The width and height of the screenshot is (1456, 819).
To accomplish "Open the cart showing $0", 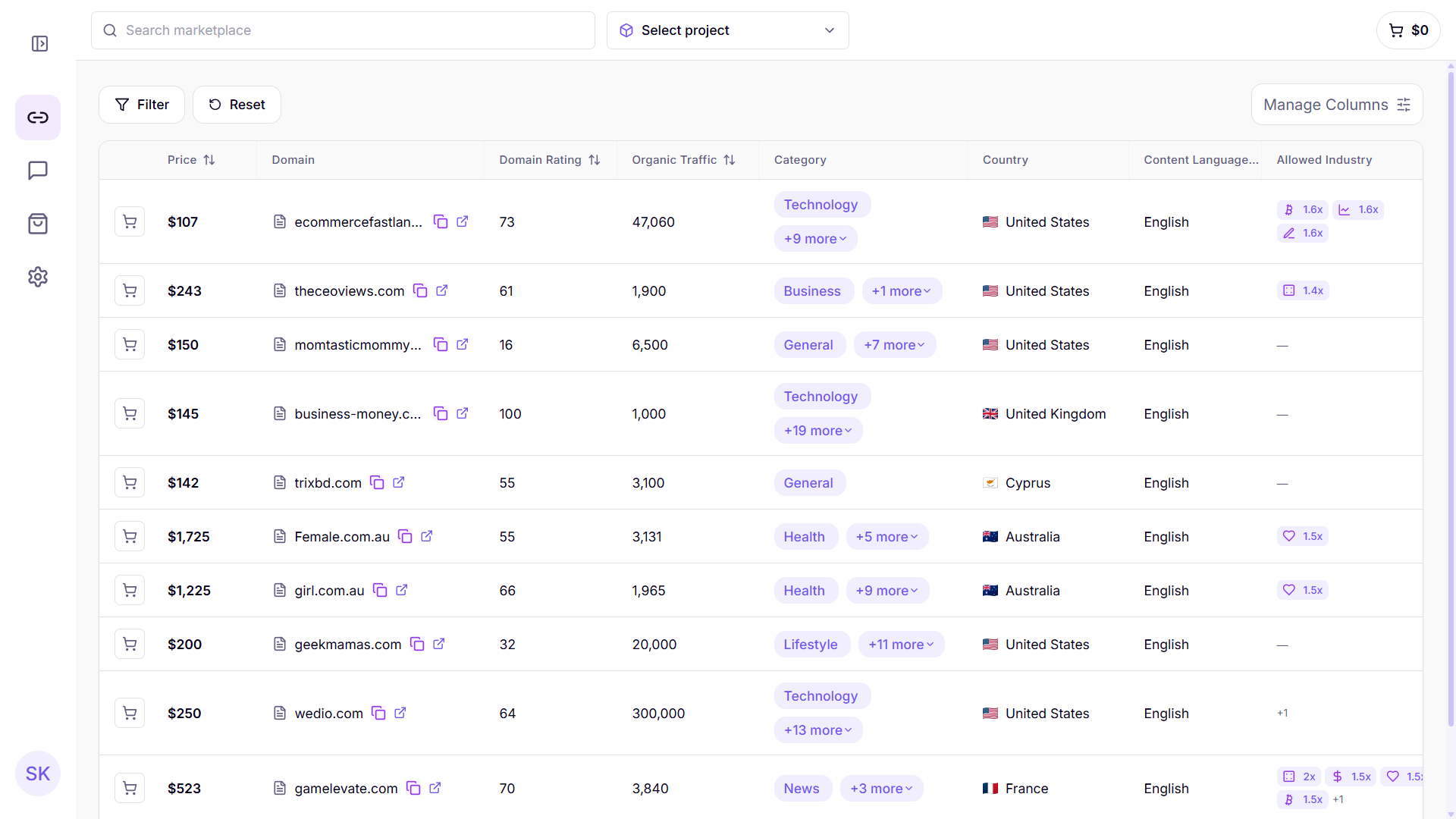I will point(1408,30).
